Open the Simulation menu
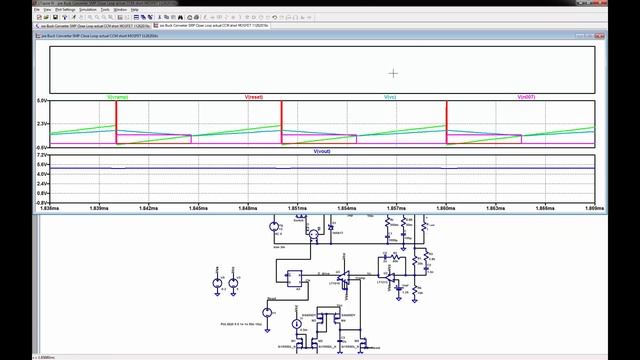 [x=88, y=9]
